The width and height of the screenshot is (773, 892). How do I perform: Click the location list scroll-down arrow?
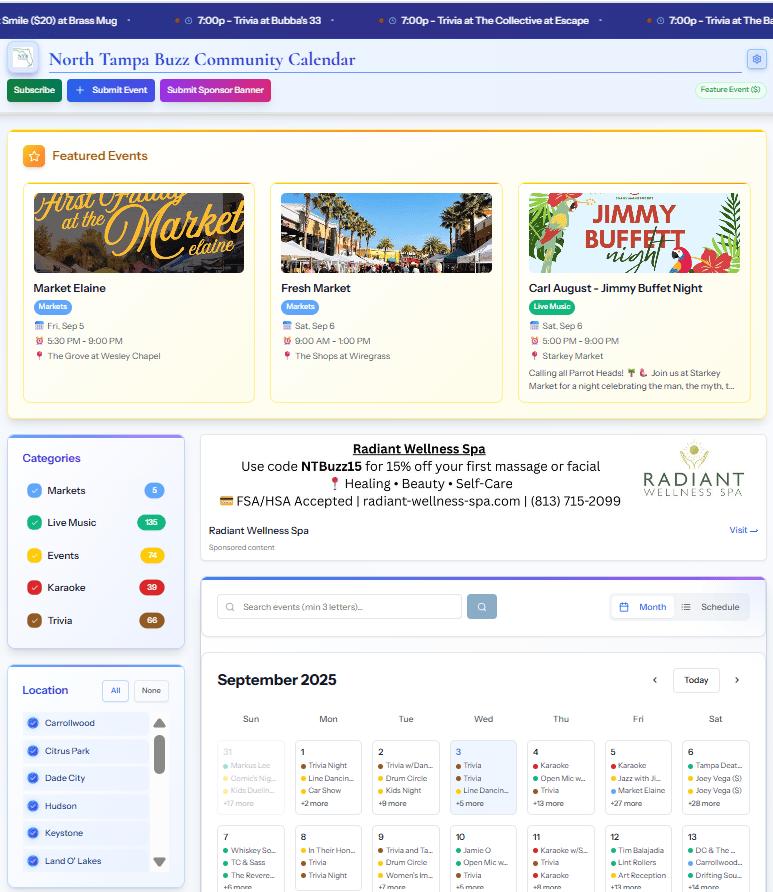click(x=159, y=862)
